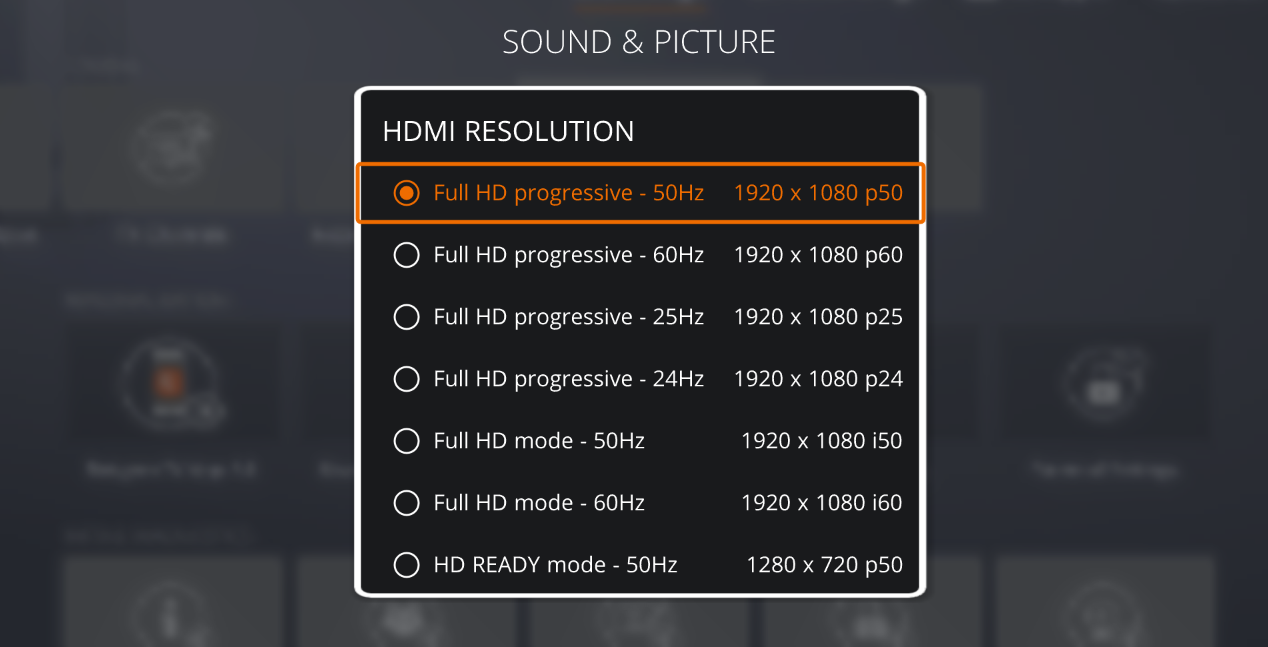This screenshot has height=647, width=1268.
Task: Click the 1920 x 1080 i50 resolution text
Action: [822, 441]
